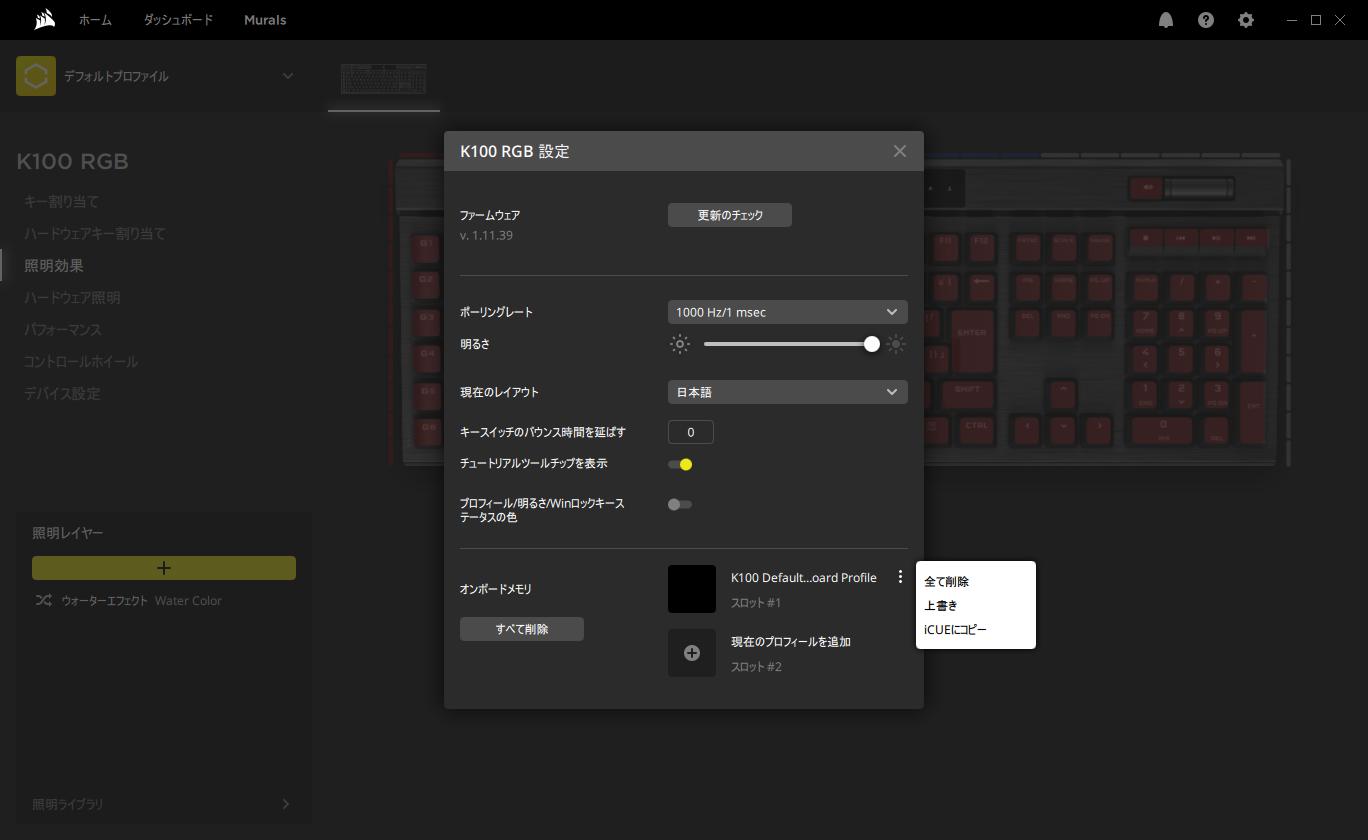Toggle tutorial tooltips display switch
Viewport: 1368px width, 840px height.
[680, 464]
